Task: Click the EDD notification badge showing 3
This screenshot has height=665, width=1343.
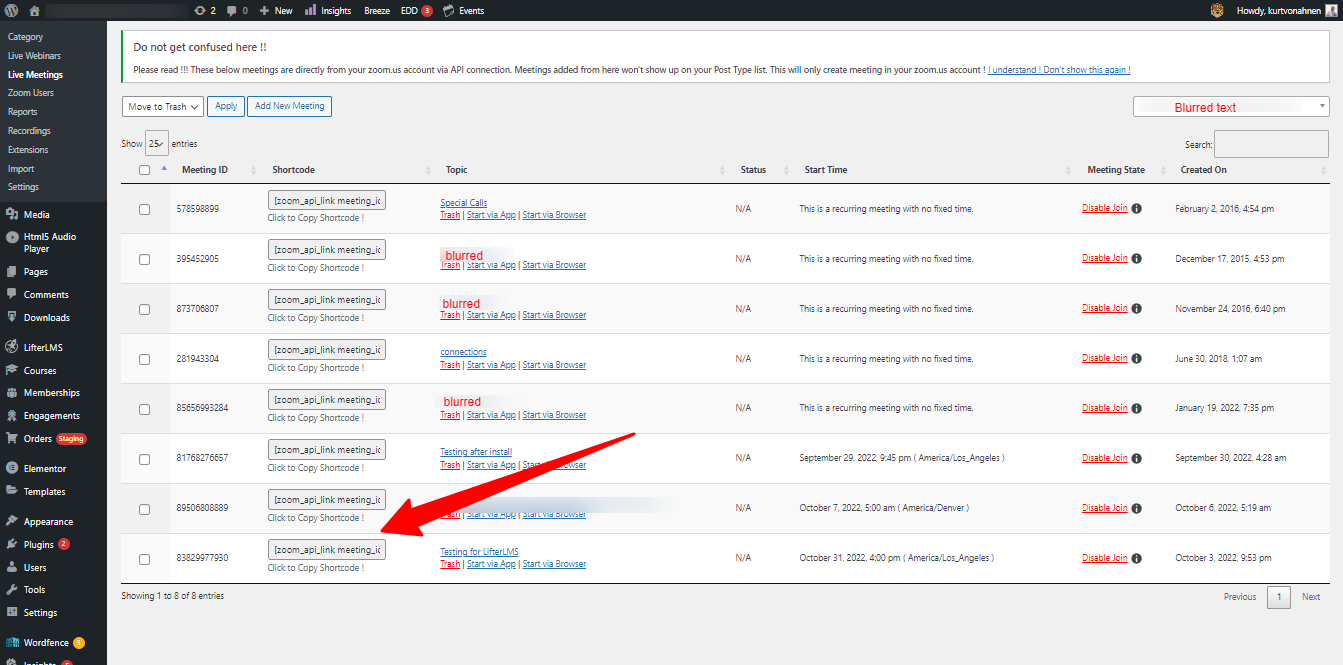Action: point(427,10)
